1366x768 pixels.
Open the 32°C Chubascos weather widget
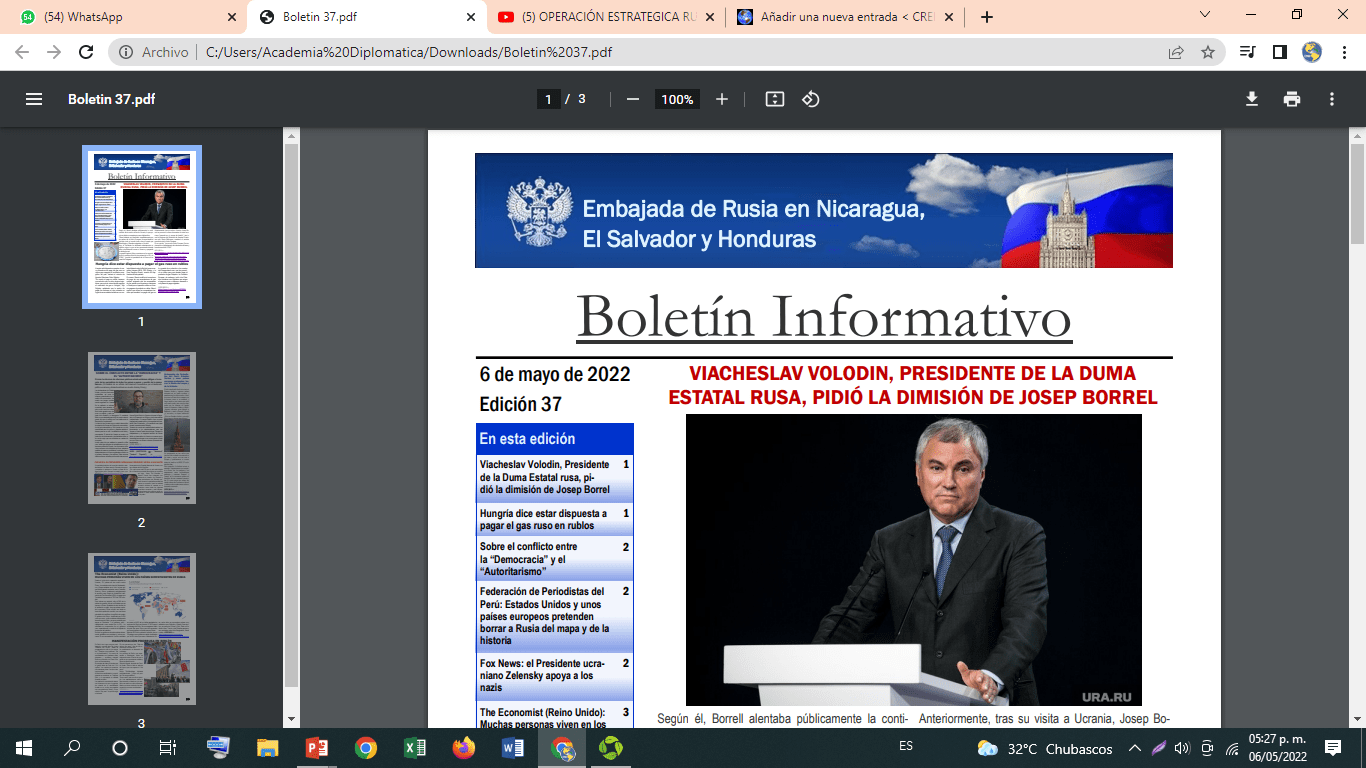pyautogui.click(x=1044, y=748)
